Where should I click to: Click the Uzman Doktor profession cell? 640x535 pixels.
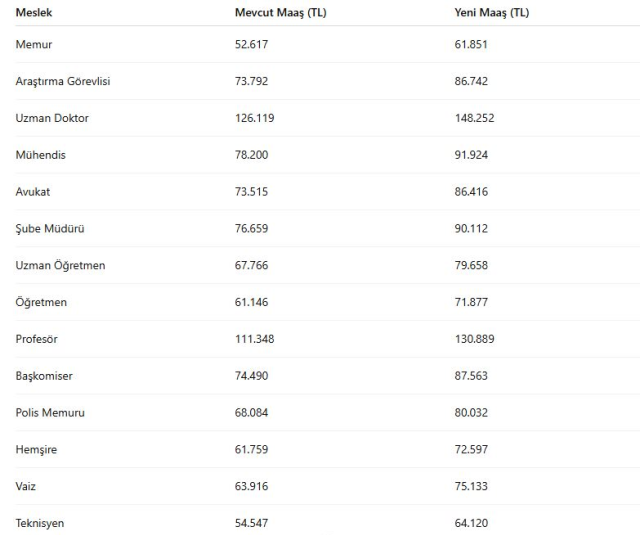click(52, 118)
